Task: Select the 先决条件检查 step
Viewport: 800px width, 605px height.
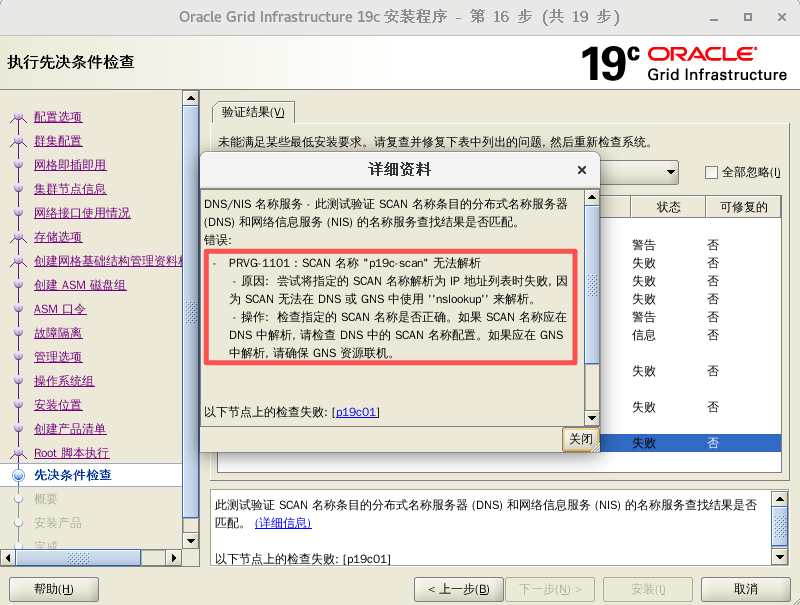Action: point(72,475)
